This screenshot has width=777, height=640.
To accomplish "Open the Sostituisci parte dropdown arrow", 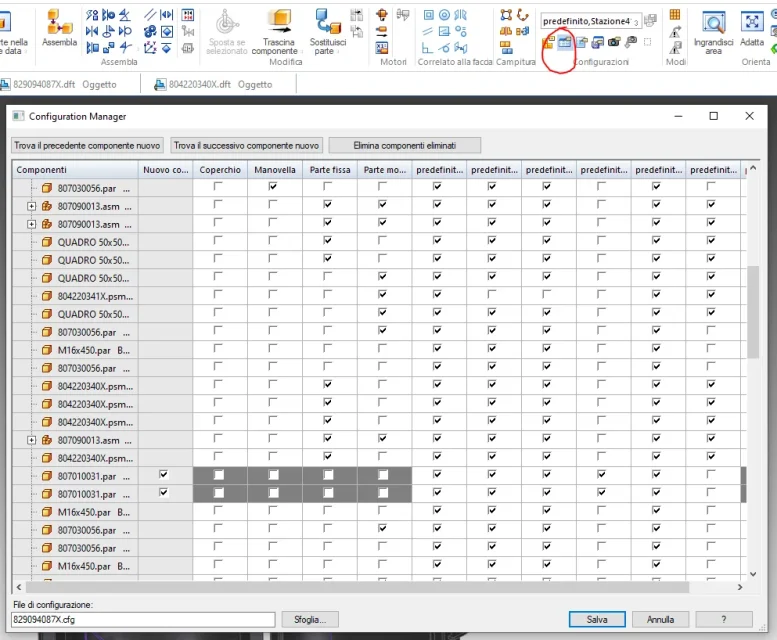I will [338, 52].
